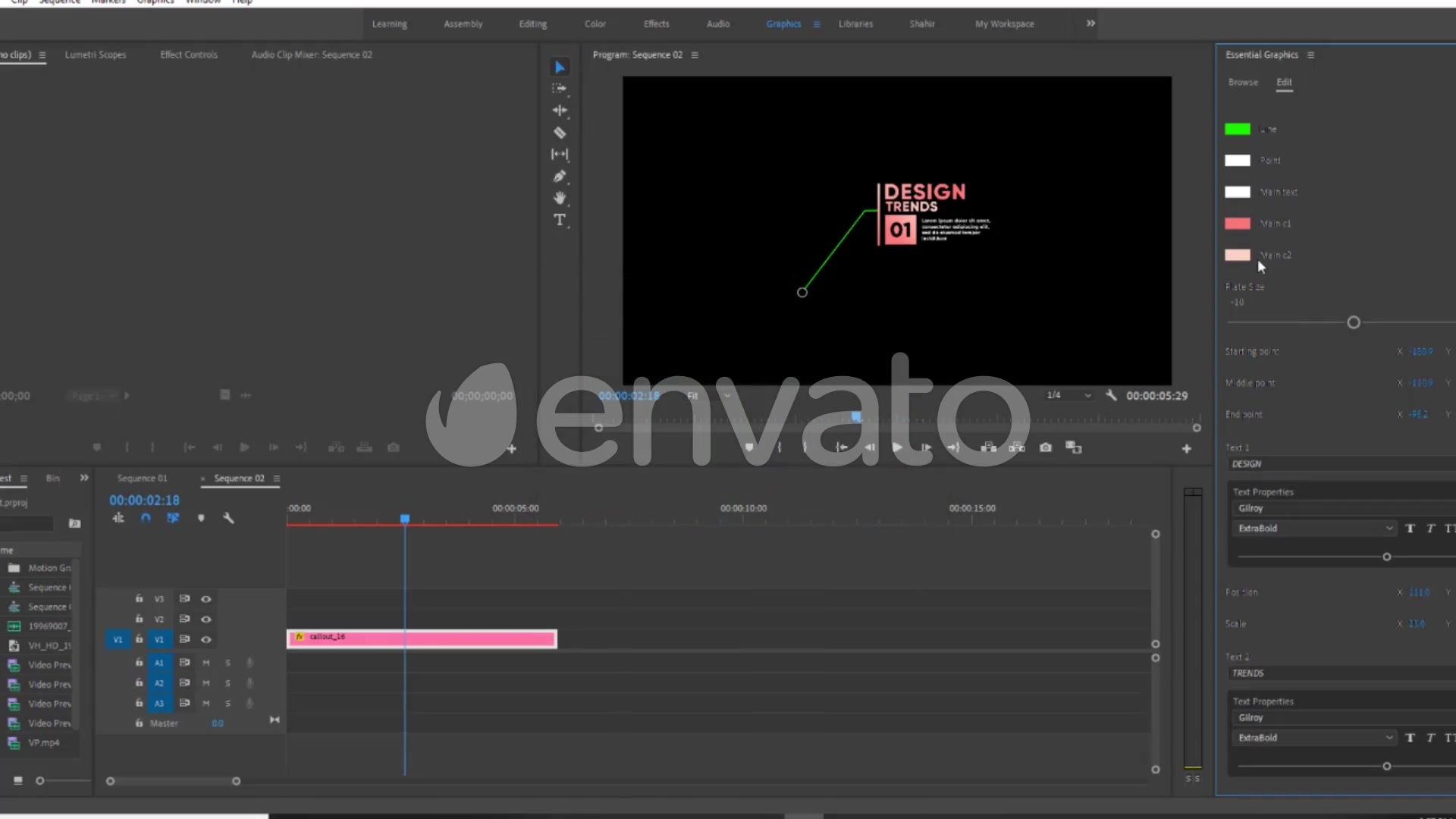Switch to the Sequence 01 timeline tab
The height and width of the screenshot is (819, 1456).
point(142,479)
